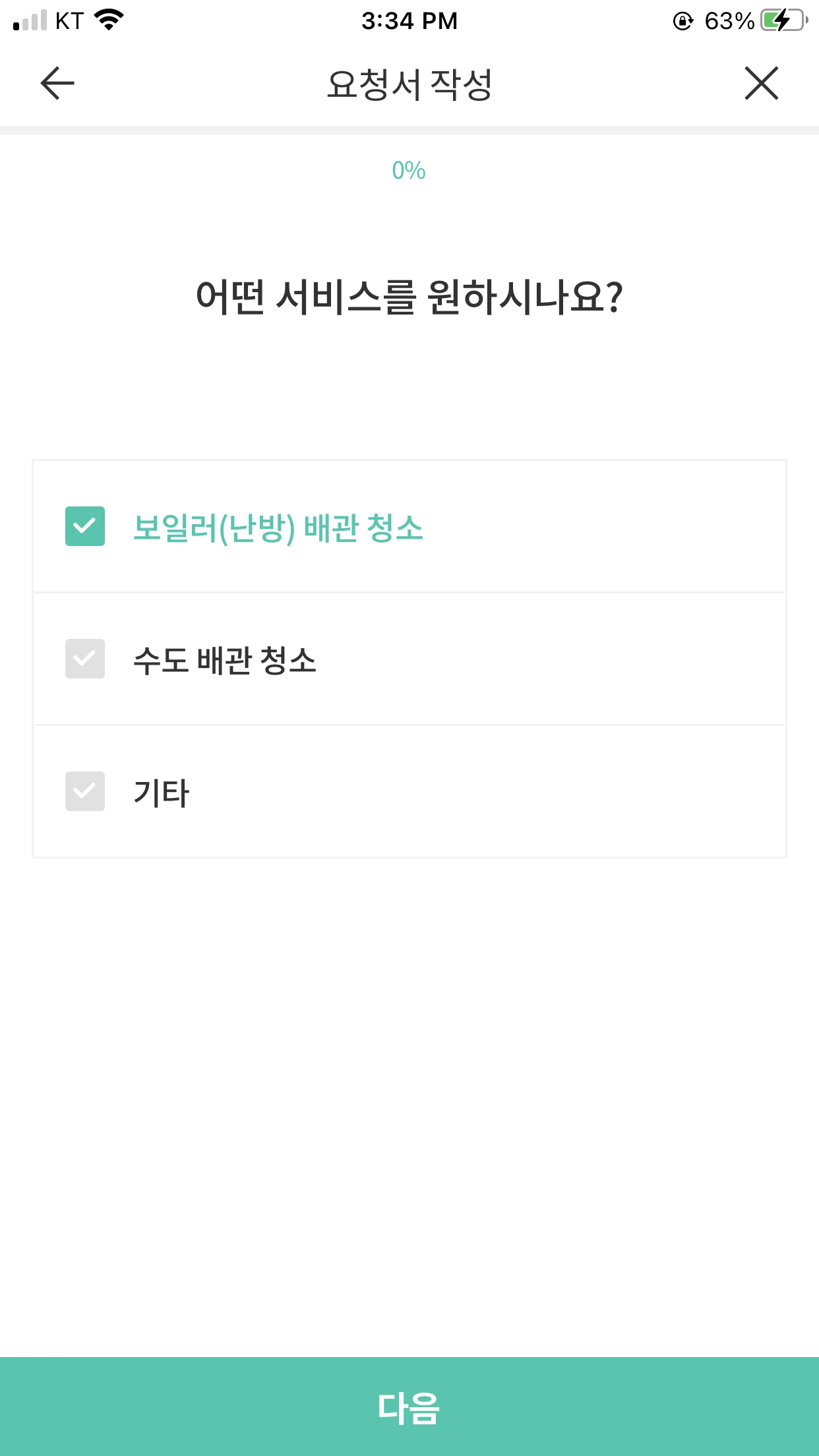The width and height of the screenshot is (819, 1456).
Task: Tap the KT carrier label
Action: click(69, 21)
